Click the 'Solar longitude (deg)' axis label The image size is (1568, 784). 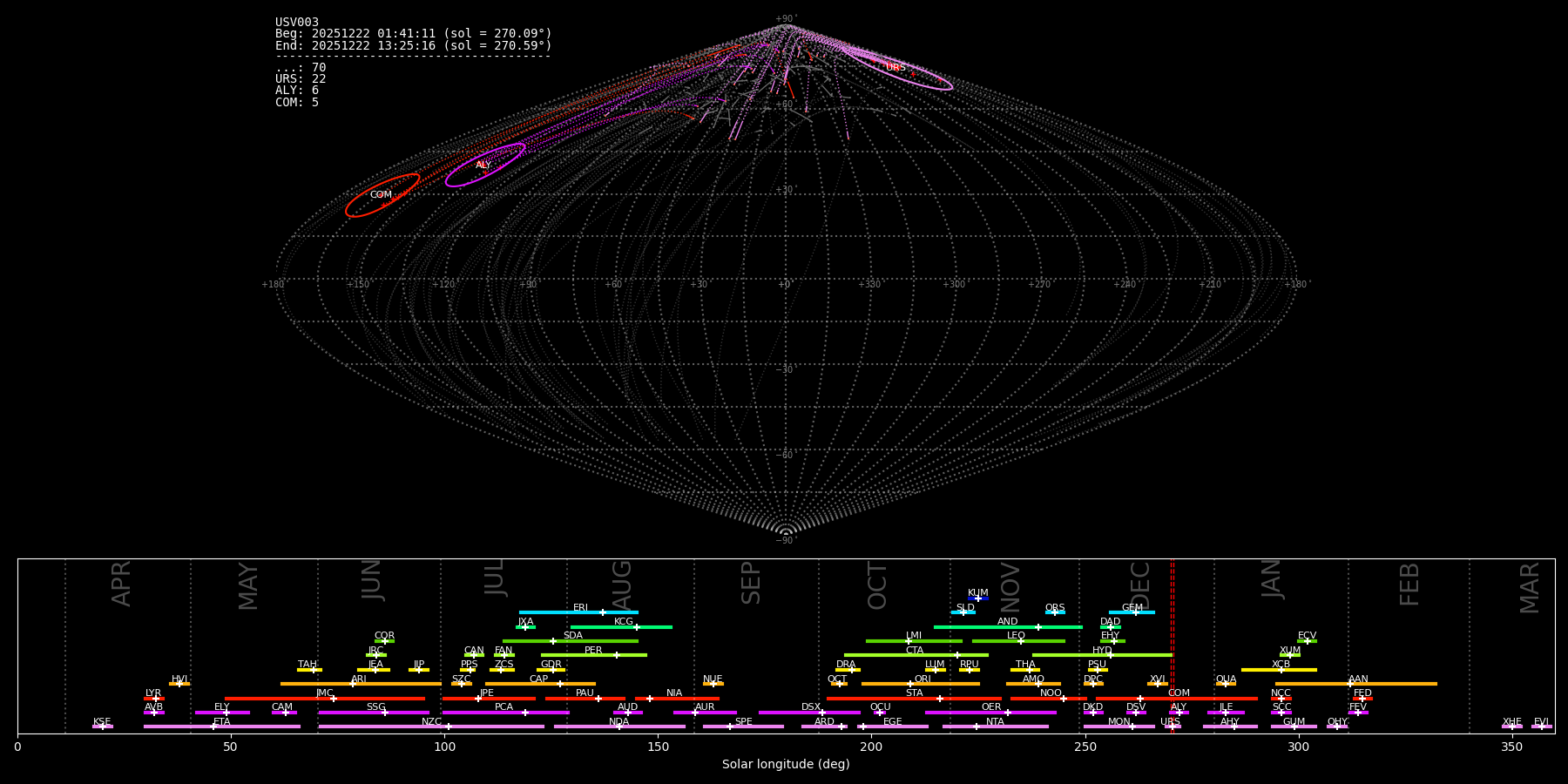786,765
